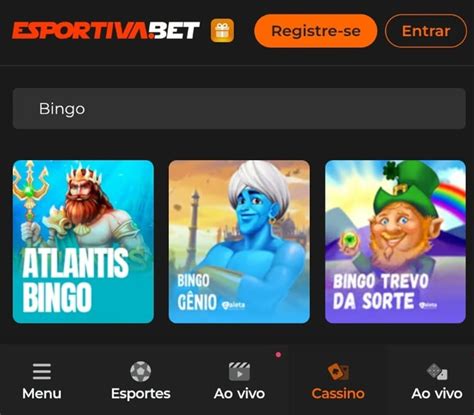Click Galeta logo on Trevo da Sorte card
The height and width of the screenshot is (415, 474).
pyautogui.click(x=428, y=305)
